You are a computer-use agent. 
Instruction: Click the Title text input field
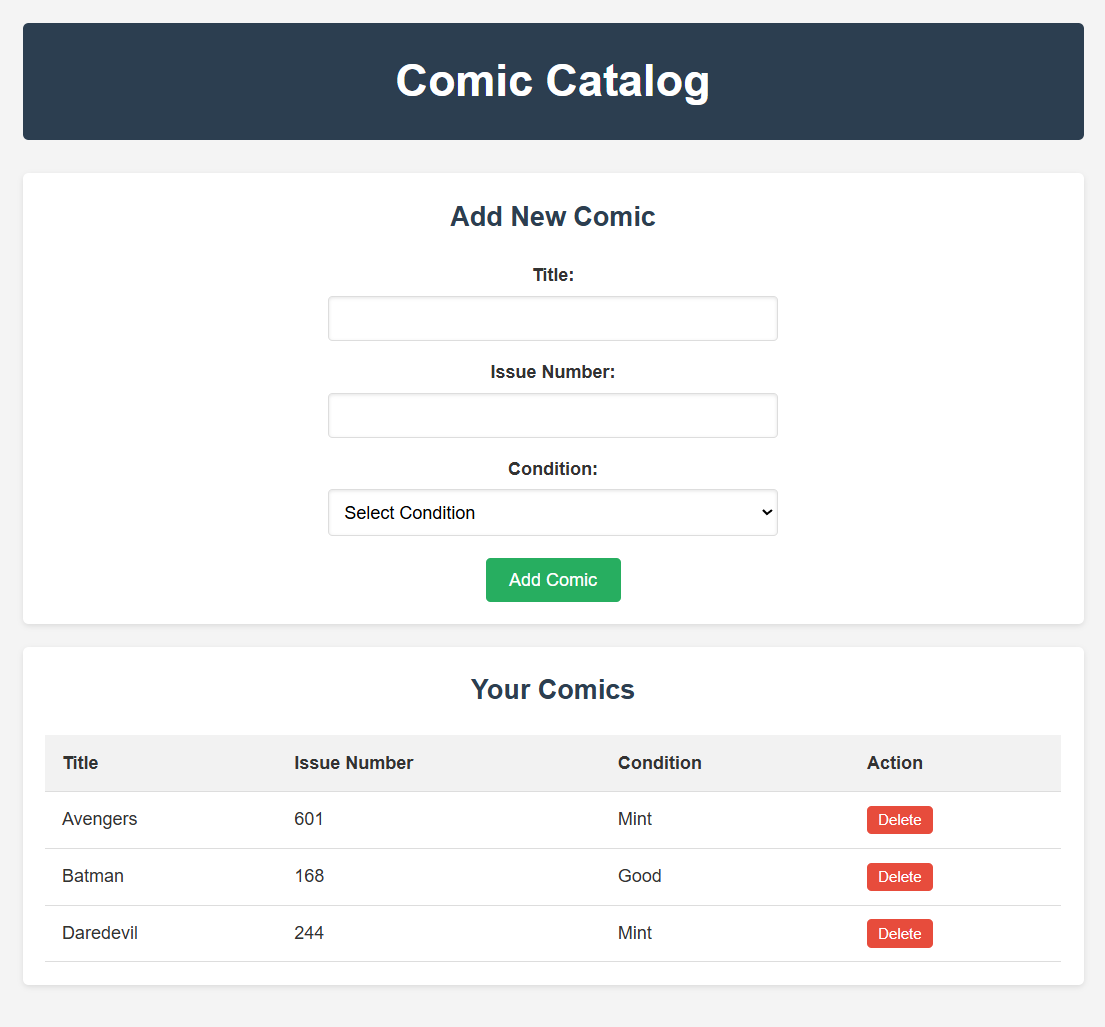point(552,318)
